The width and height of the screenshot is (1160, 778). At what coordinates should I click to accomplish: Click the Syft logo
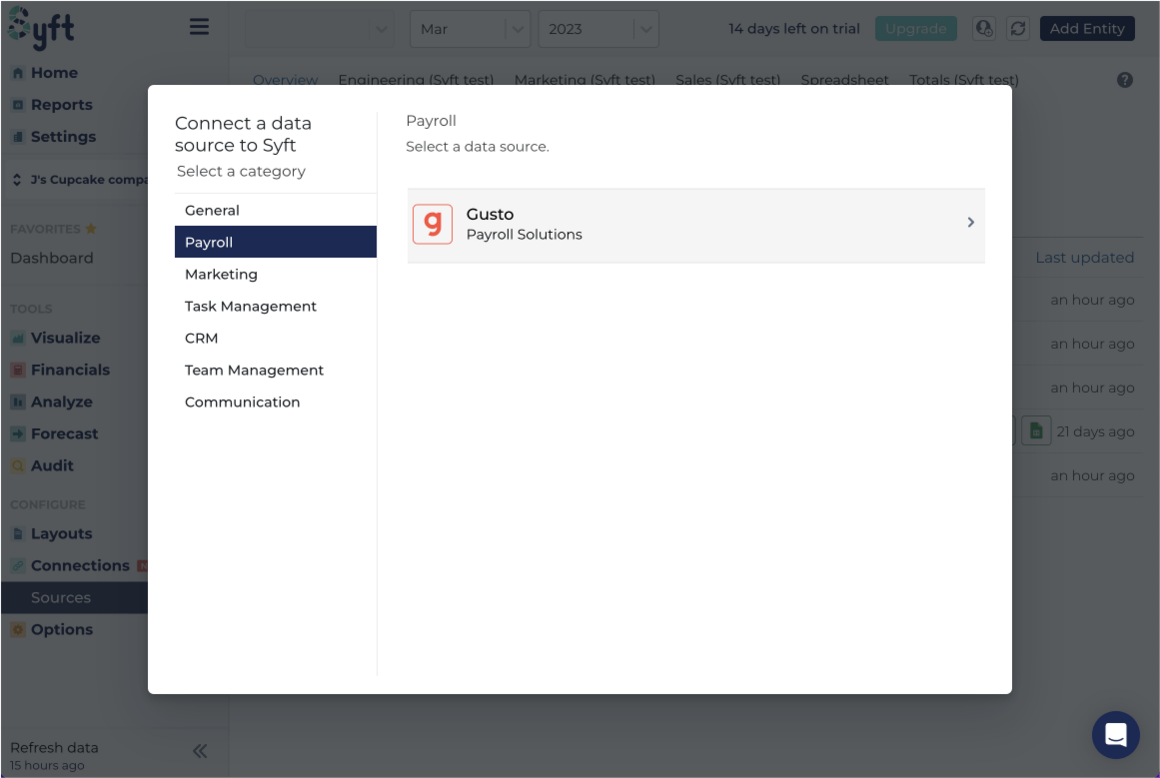coord(41,28)
